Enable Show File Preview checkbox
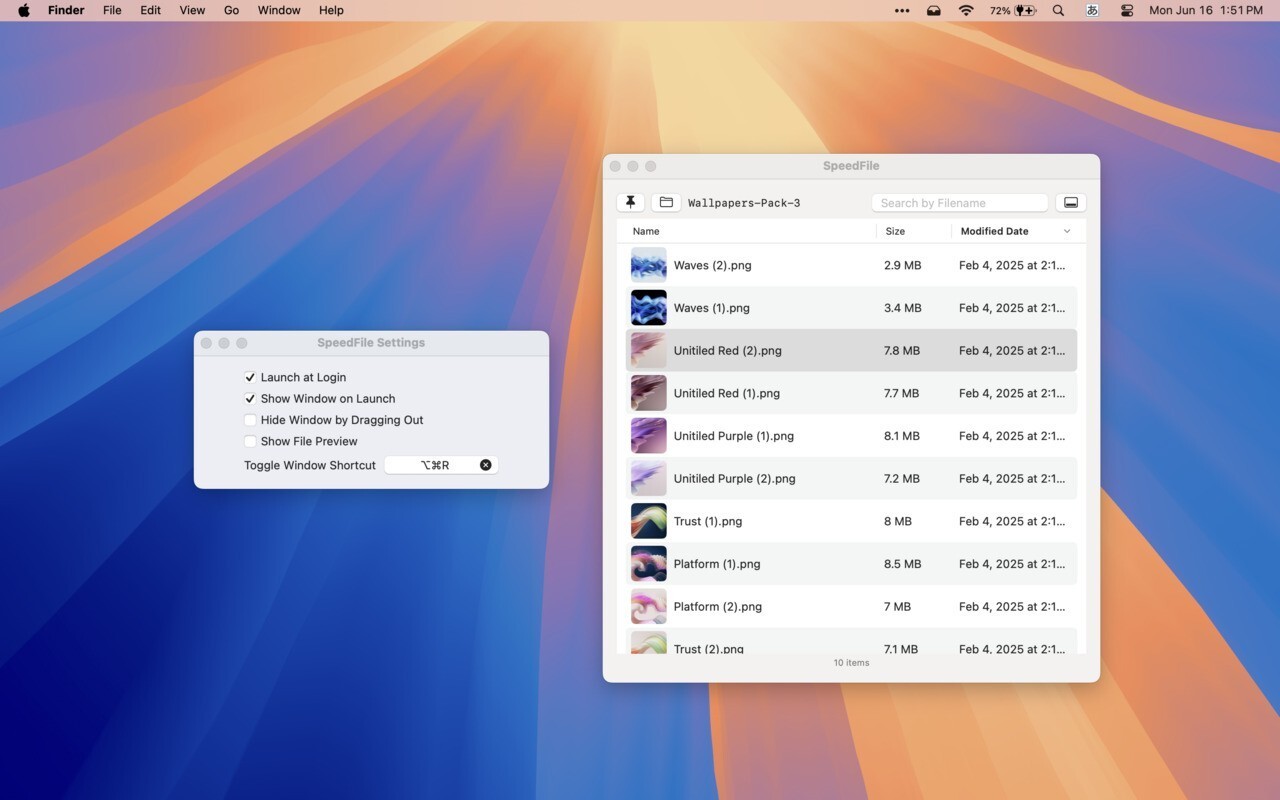Screen dimensions: 1280x800 (x=250, y=441)
